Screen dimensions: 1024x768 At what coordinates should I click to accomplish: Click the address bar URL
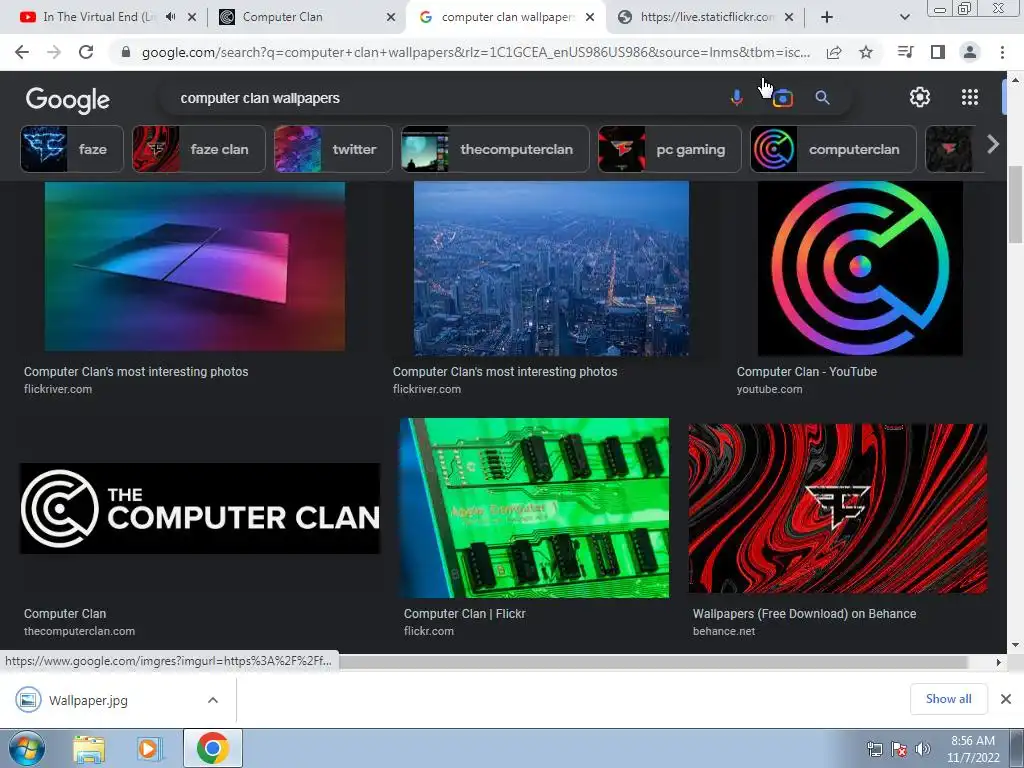click(475, 52)
